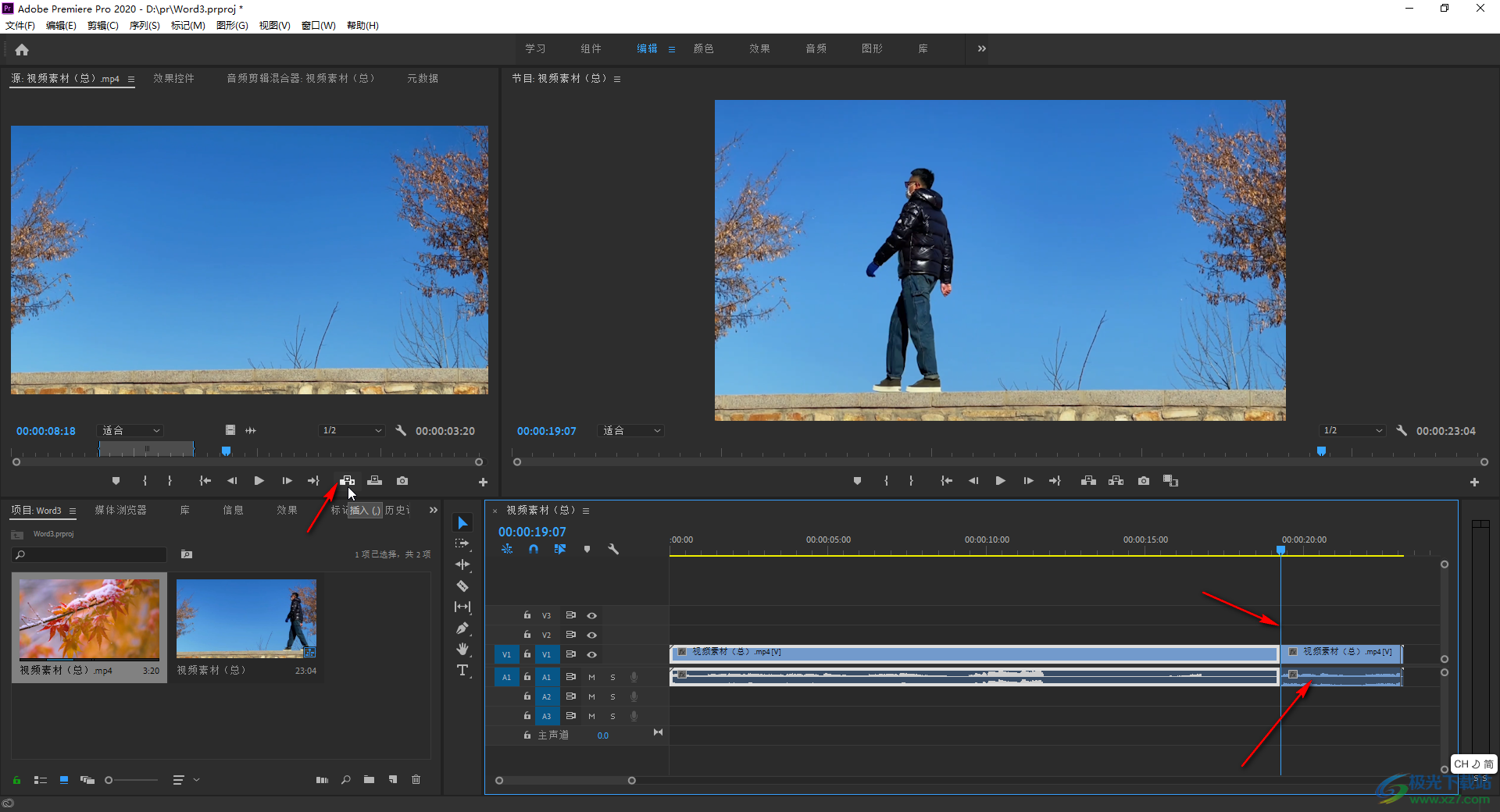Mark Out point in Source monitor
The image size is (1500, 812).
[x=170, y=481]
